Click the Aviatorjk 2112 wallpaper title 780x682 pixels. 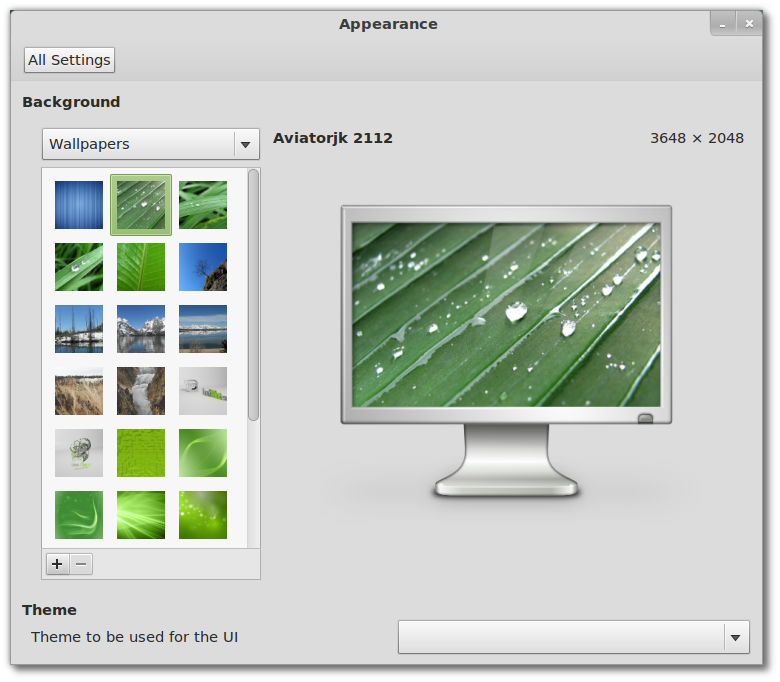[x=333, y=138]
